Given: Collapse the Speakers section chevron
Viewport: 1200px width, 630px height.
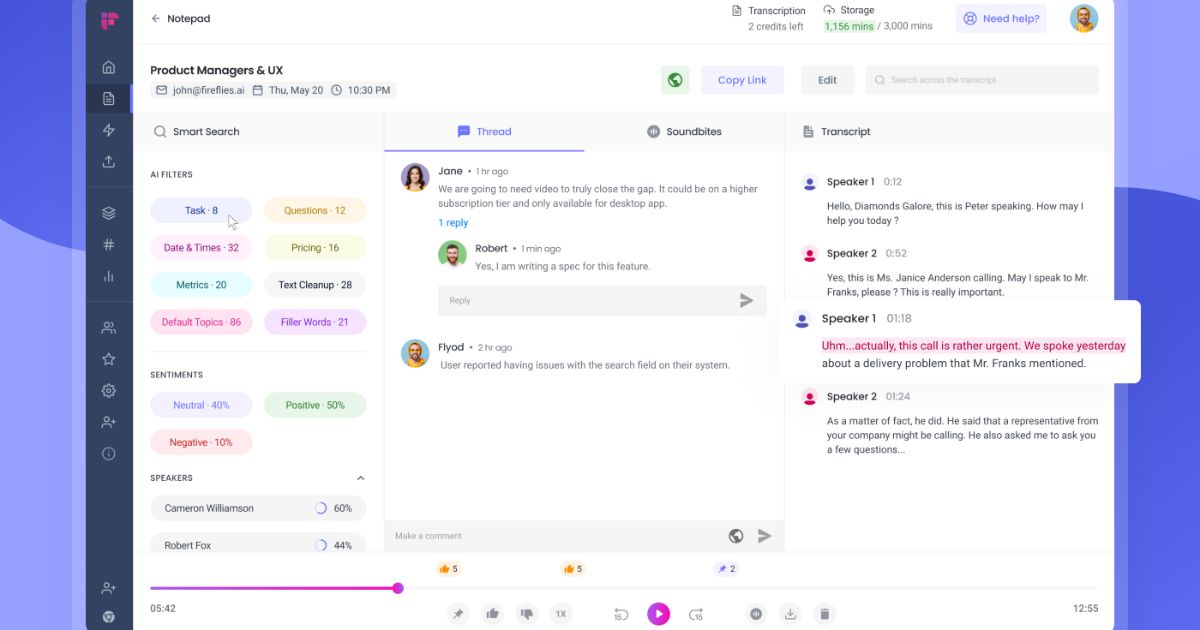Looking at the screenshot, I should point(361,478).
